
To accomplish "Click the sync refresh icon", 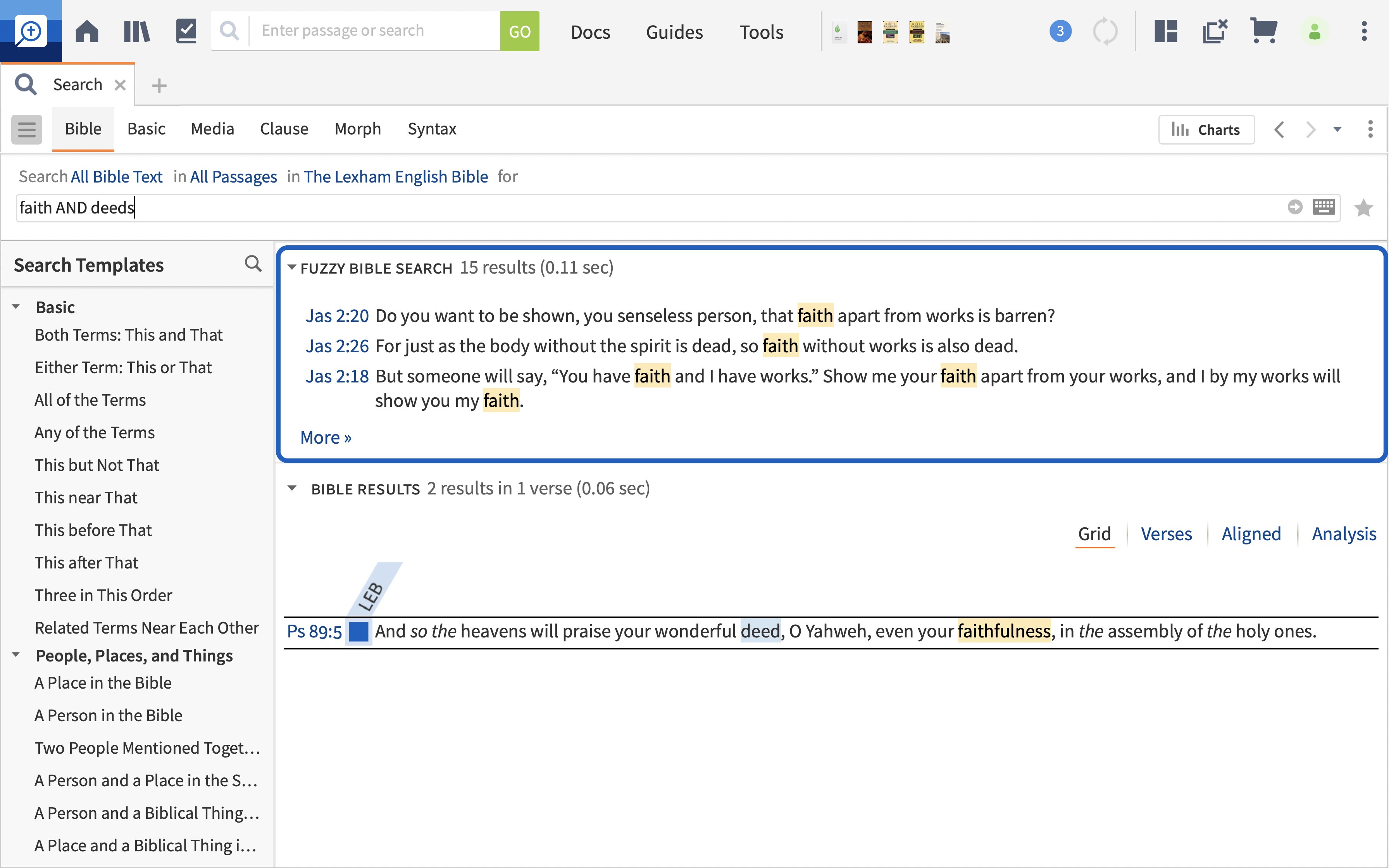I will pyautogui.click(x=1105, y=31).
